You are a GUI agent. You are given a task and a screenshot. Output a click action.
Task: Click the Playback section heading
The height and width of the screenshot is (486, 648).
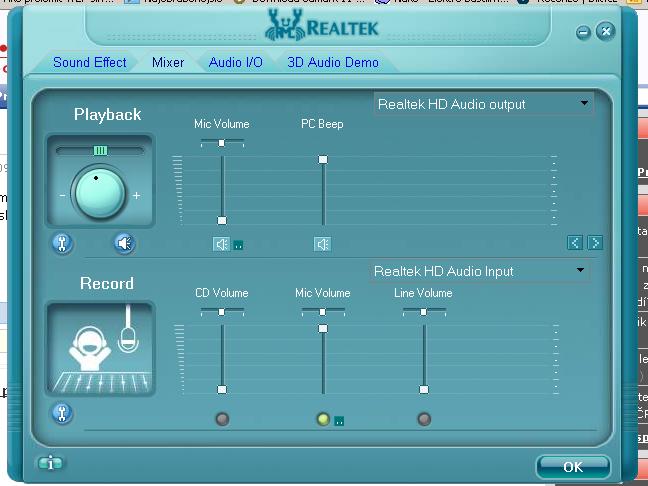coord(107,114)
